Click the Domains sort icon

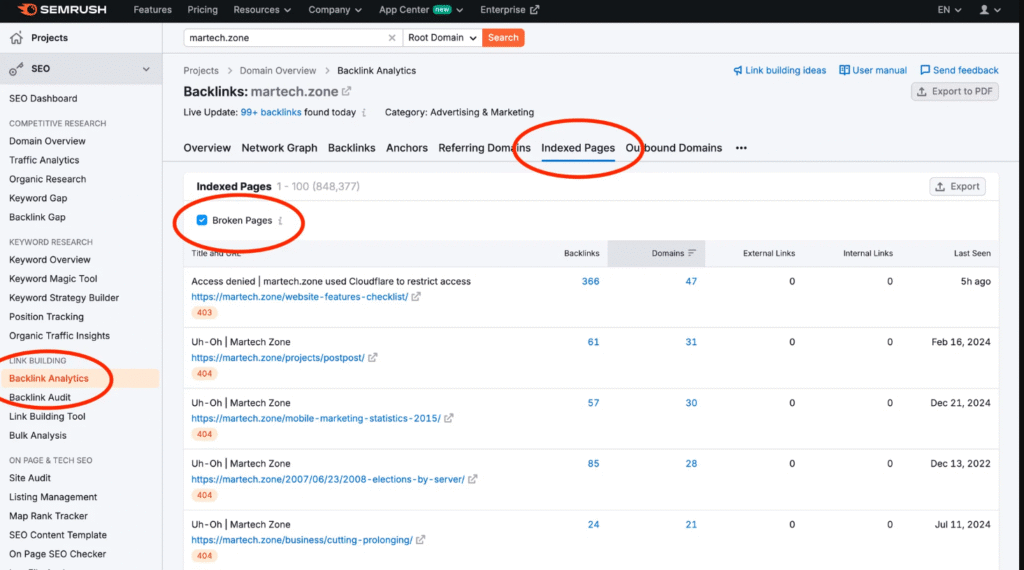[692, 253]
